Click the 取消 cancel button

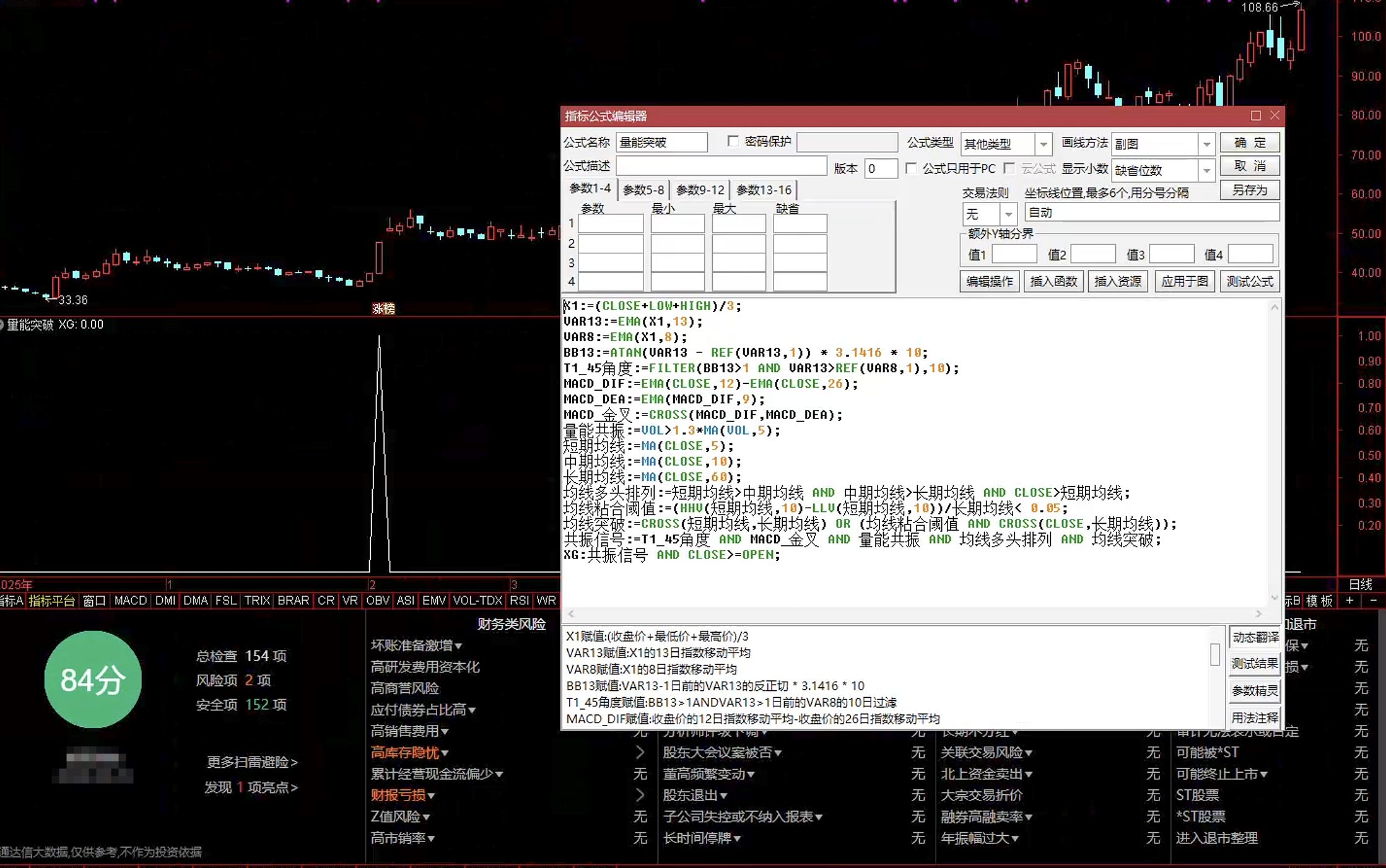click(x=1250, y=166)
